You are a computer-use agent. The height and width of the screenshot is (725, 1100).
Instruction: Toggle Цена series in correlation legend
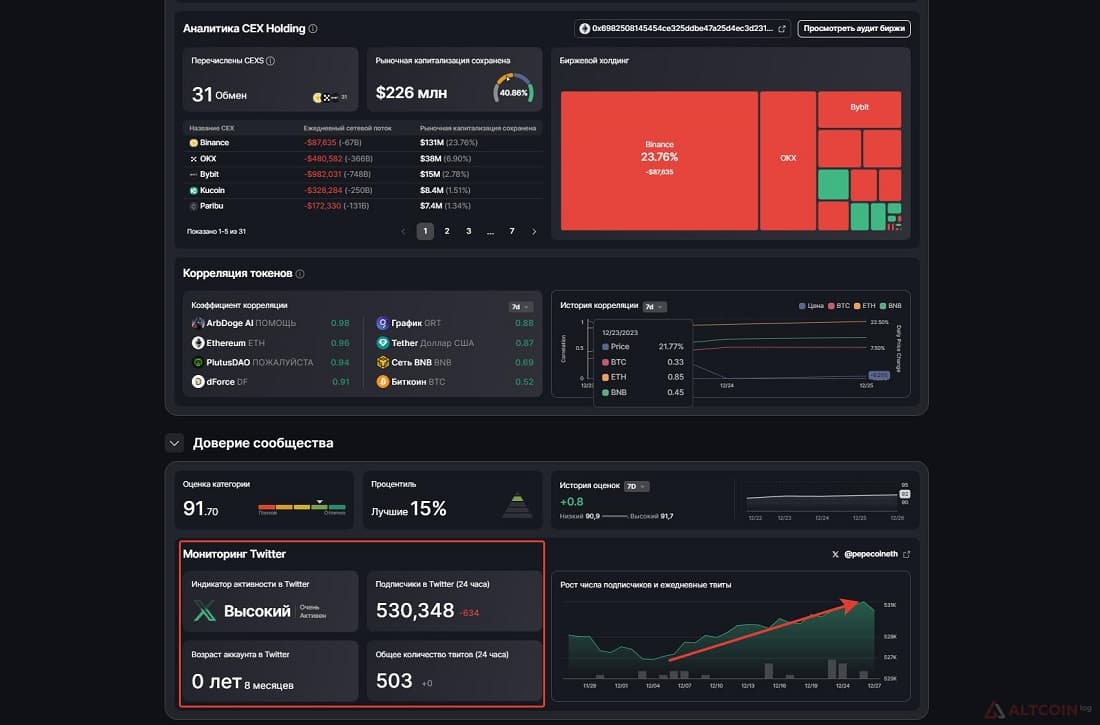[x=811, y=306]
